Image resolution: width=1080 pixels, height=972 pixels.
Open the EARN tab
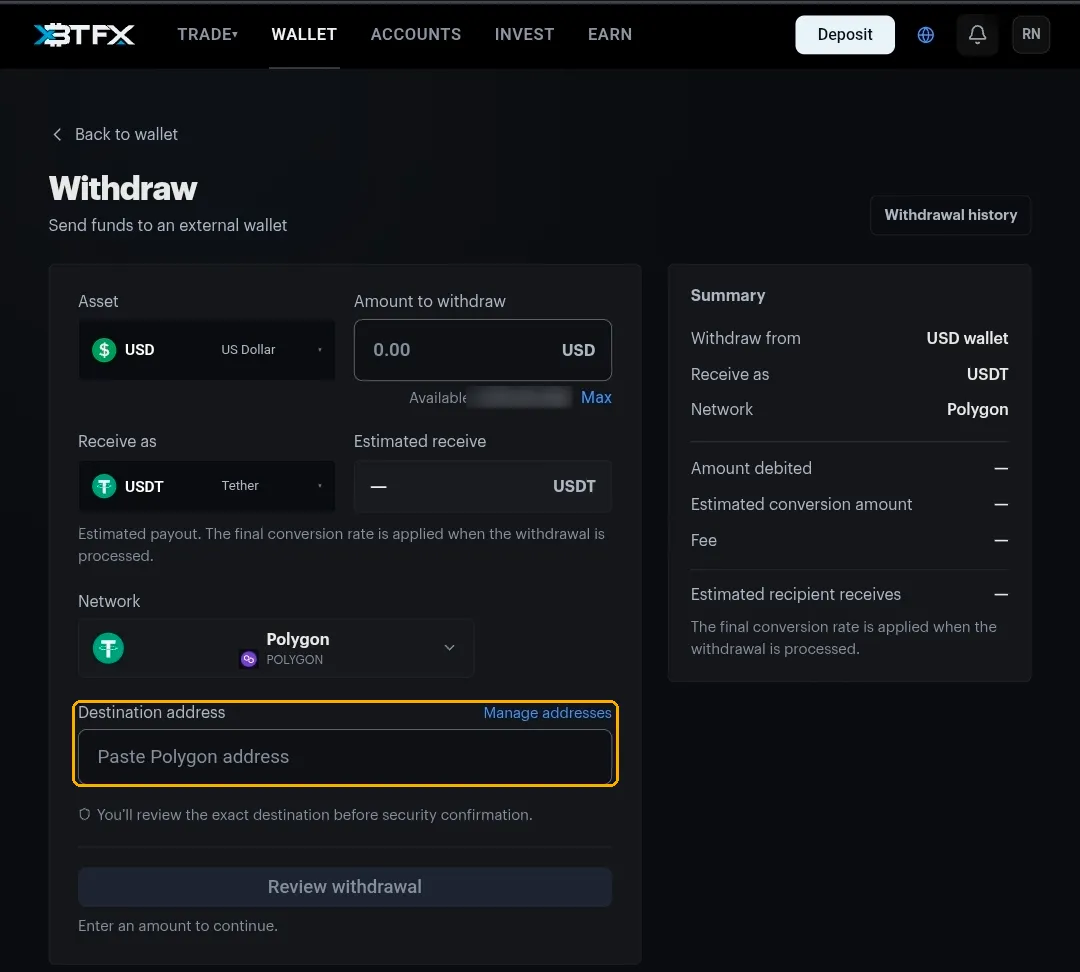(610, 34)
